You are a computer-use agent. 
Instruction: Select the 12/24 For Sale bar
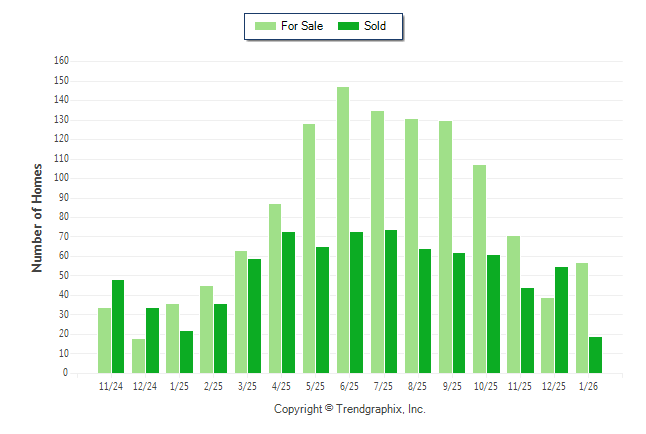point(138,355)
